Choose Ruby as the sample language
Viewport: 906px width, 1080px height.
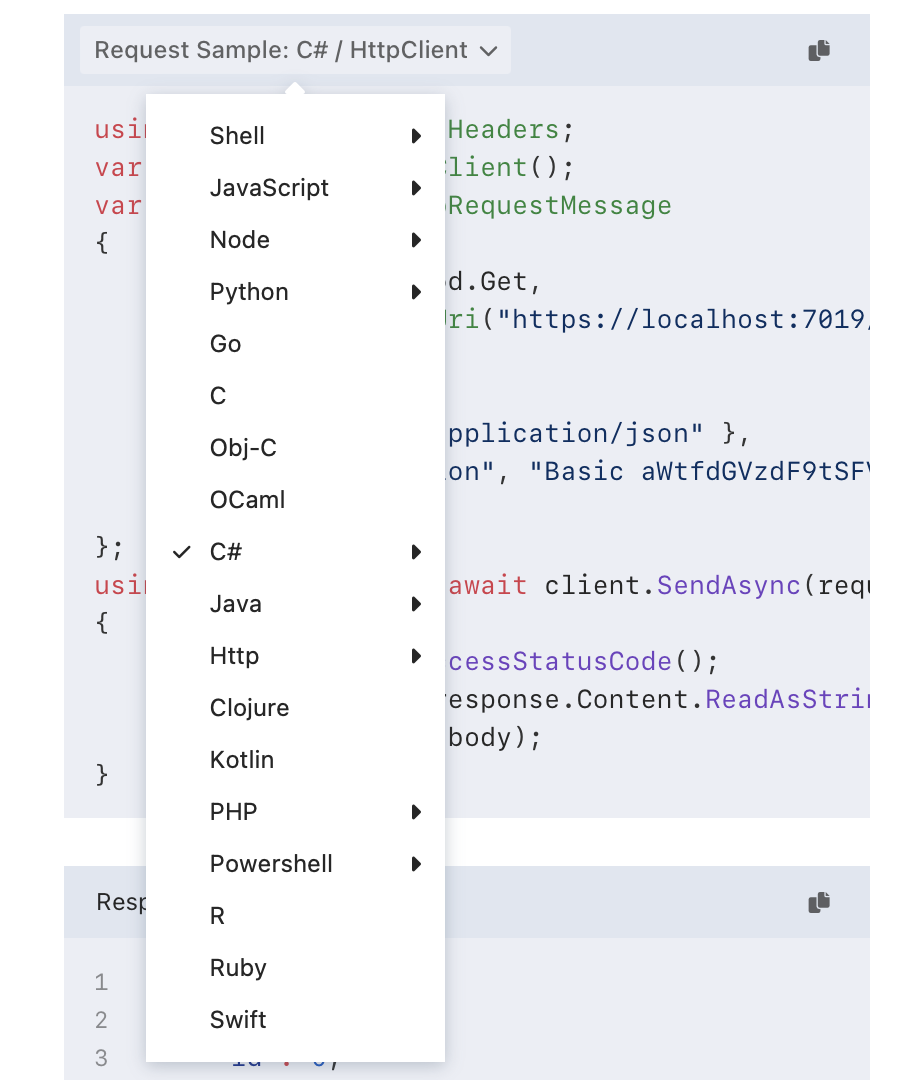coord(237,968)
